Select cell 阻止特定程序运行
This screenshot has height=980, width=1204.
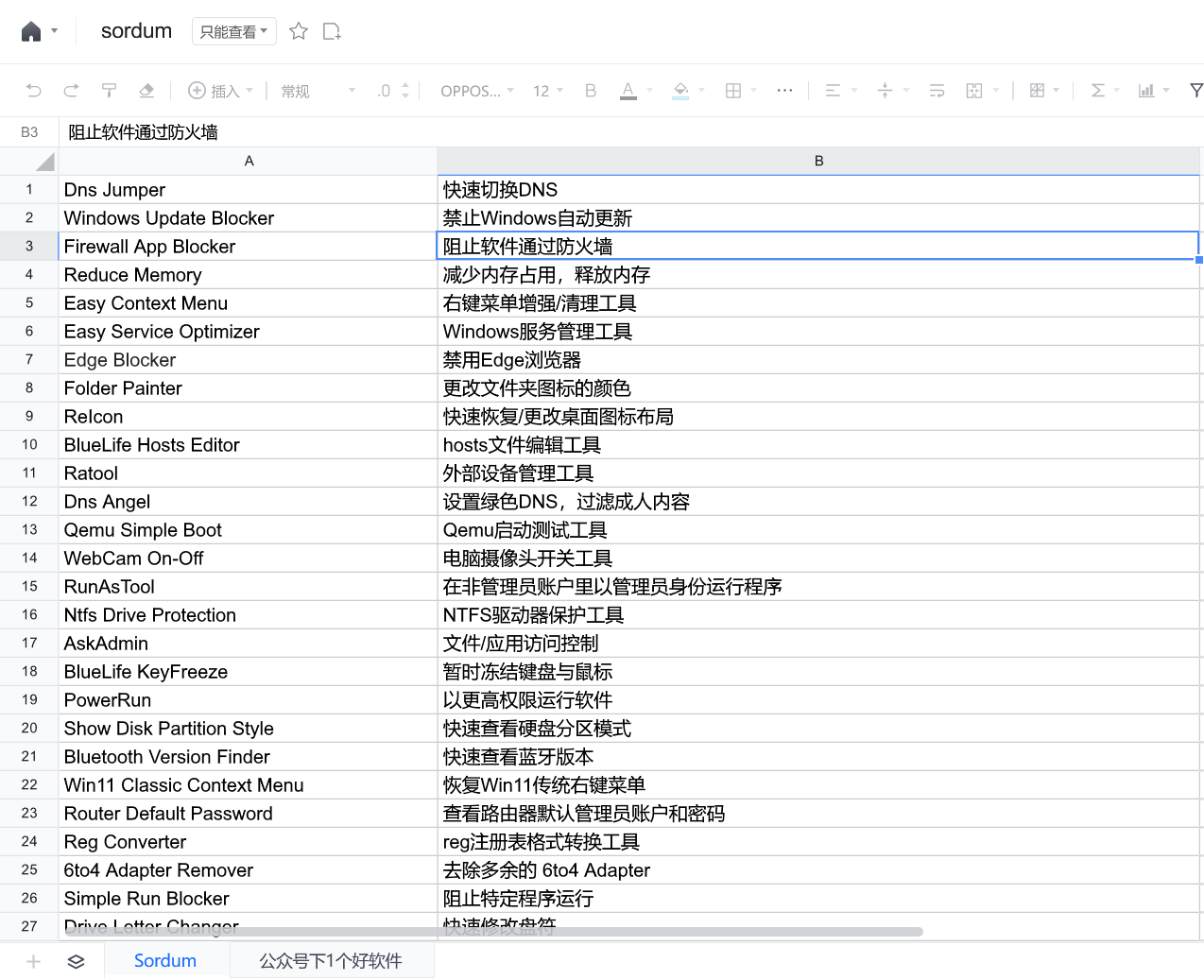point(818,899)
